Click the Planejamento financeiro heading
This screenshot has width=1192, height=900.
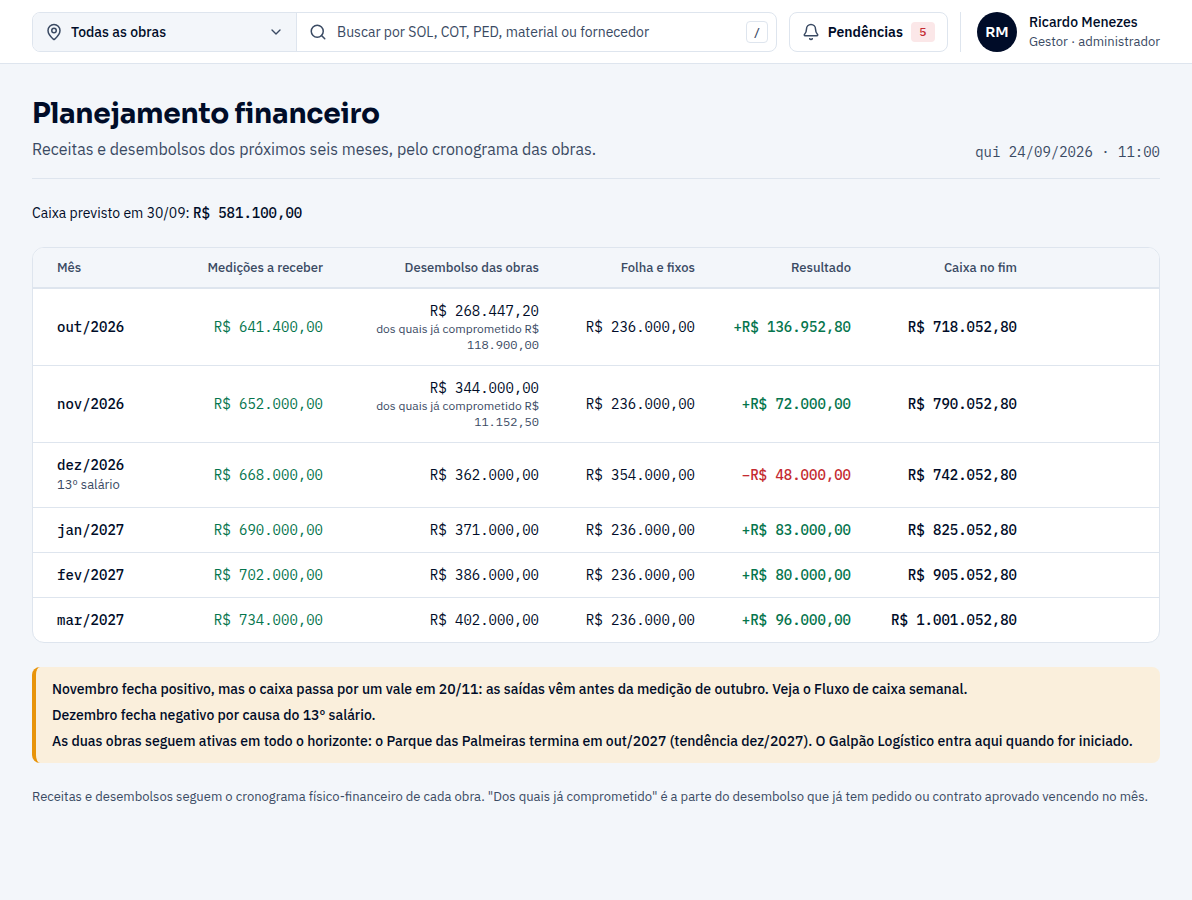206,112
